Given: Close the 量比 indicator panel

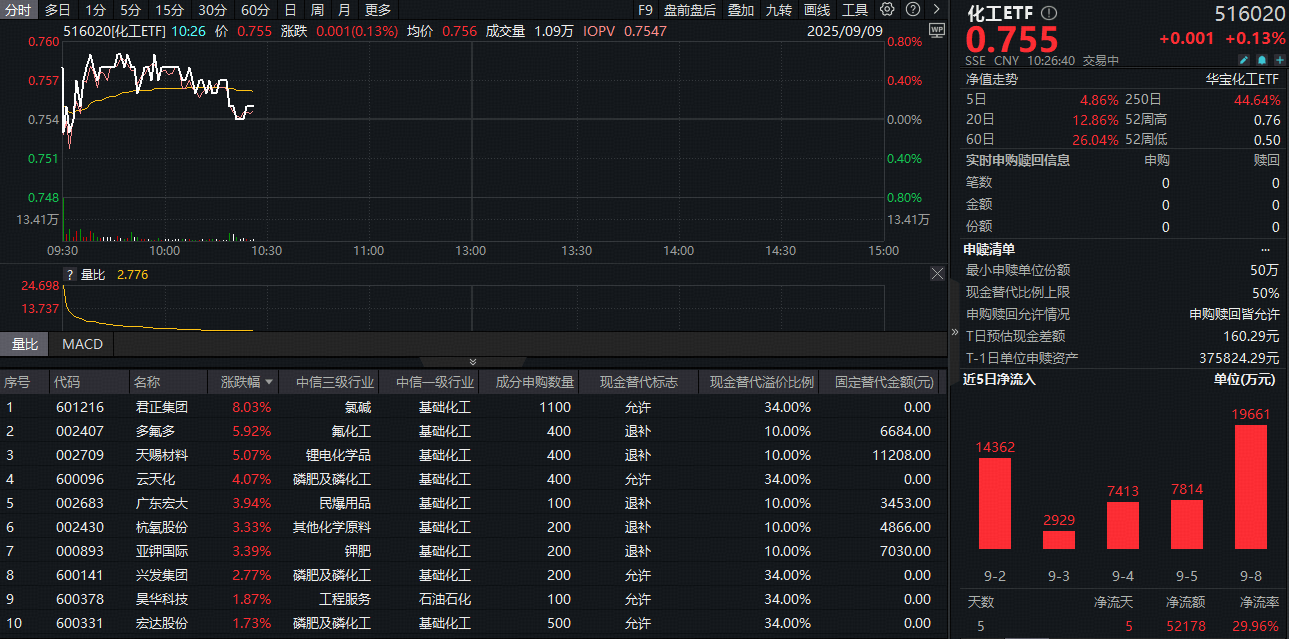Looking at the screenshot, I should coord(937,273).
